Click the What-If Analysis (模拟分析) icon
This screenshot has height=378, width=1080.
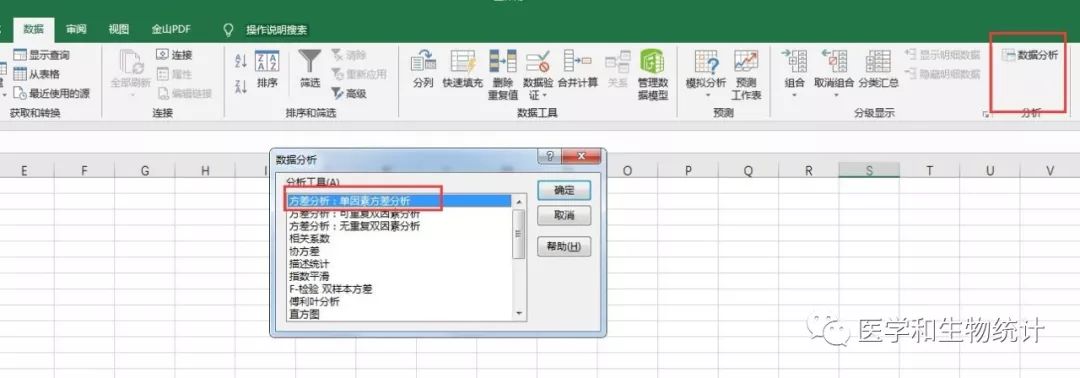click(706, 62)
